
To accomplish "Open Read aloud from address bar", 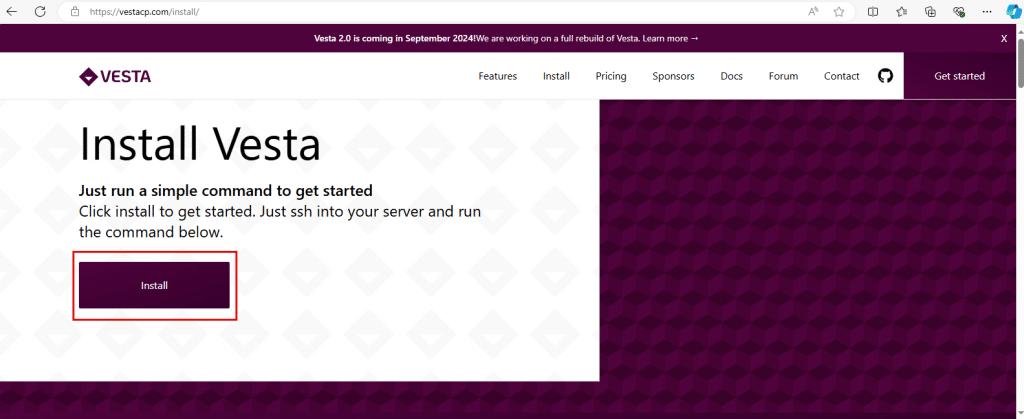I will (813, 12).
